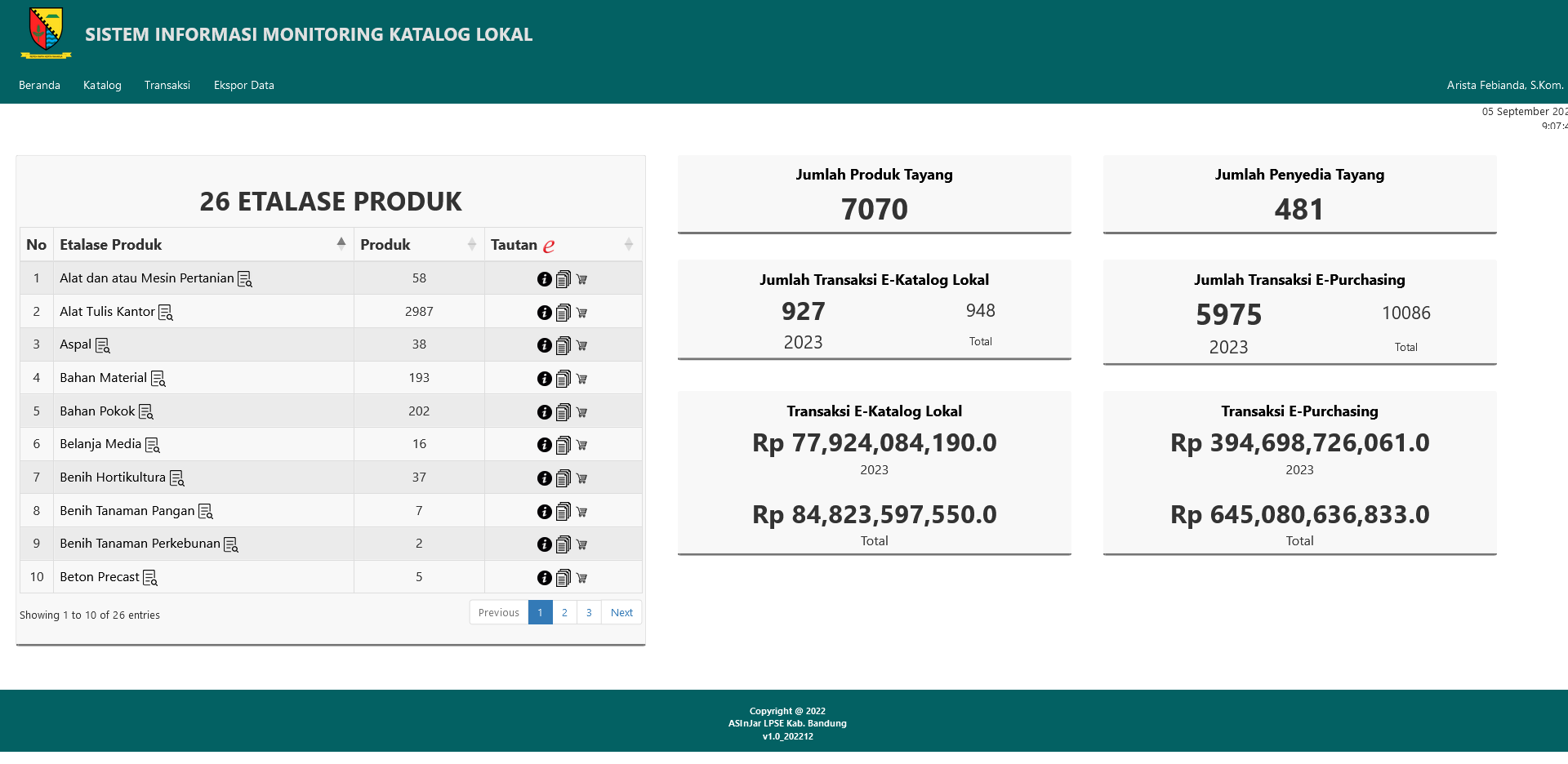Click user name Arista Febianda, S.Kom.
The height and width of the screenshot is (764, 1568).
tap(1504, 85)
